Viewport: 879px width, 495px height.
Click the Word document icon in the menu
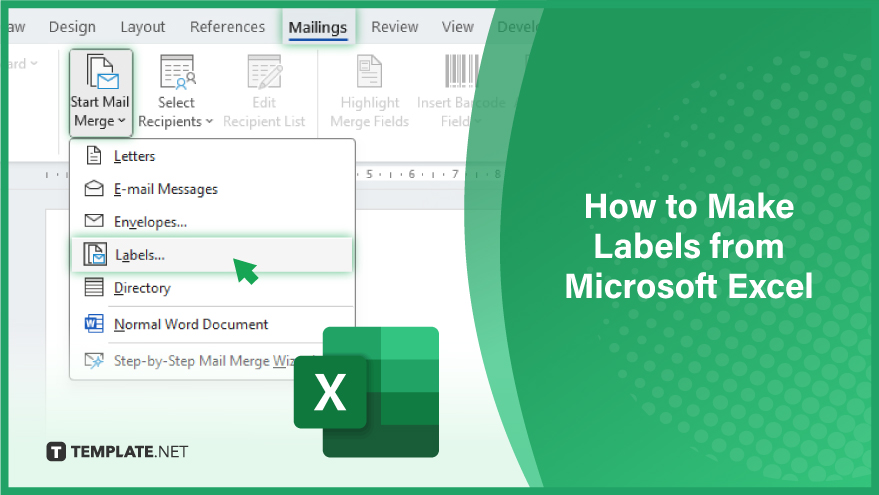pos(94,323)
